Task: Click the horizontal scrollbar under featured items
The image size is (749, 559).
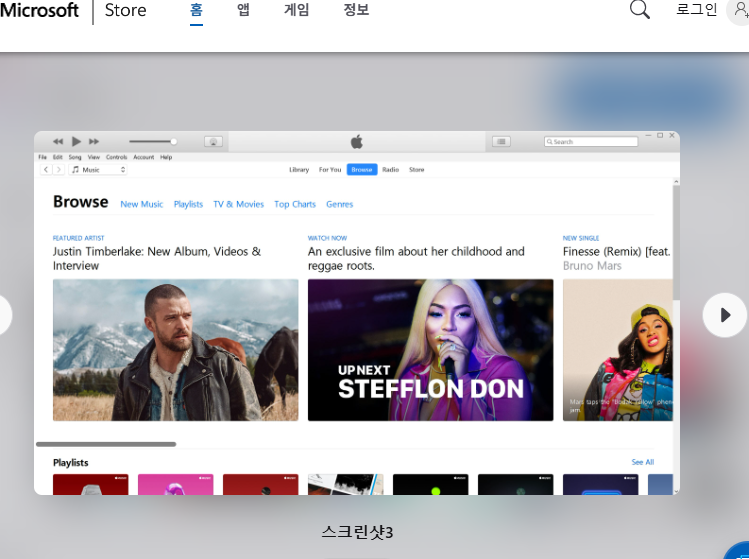Action: pyautogui.click(x=106, y=444)
